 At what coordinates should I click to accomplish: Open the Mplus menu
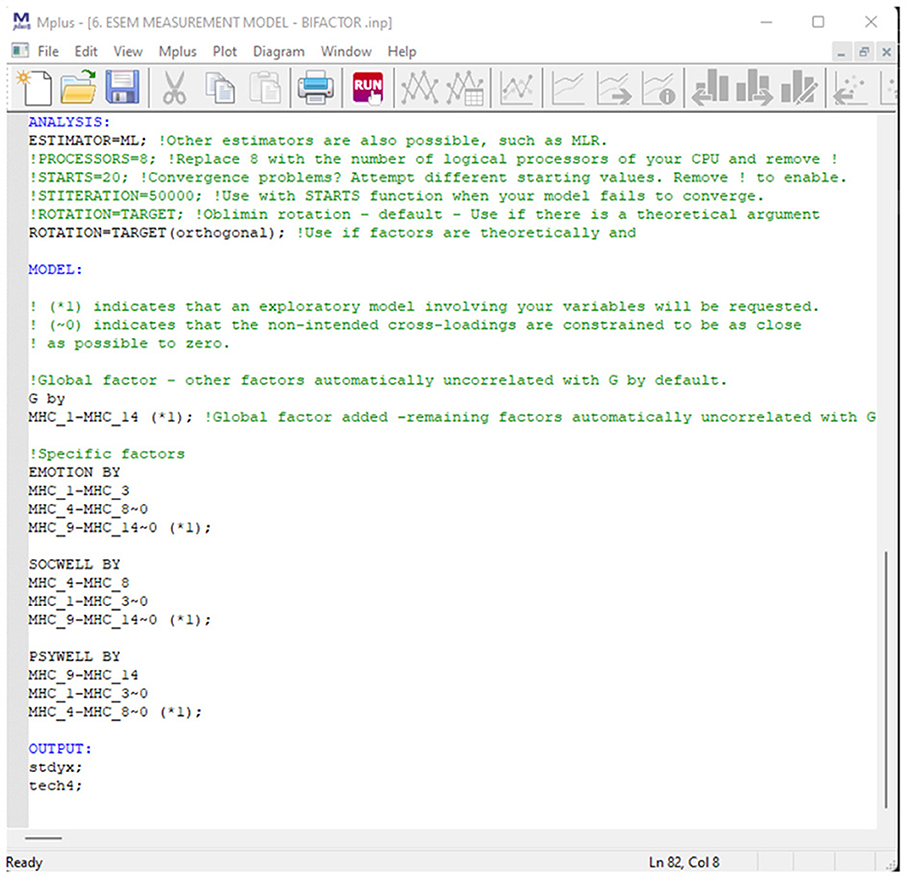178,51
